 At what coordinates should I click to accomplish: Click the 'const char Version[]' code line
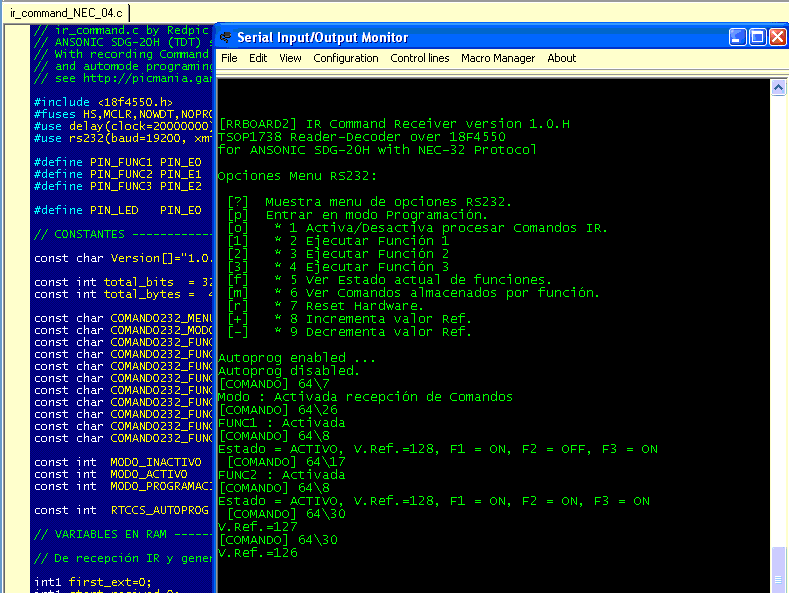coord(123,258)
